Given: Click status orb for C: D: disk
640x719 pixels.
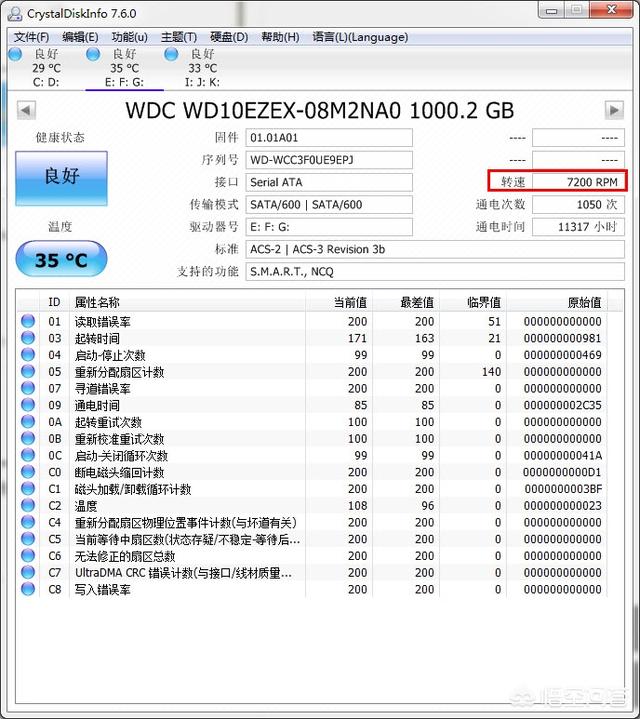Looking at the screenshot, I should (x=15, y=54).
